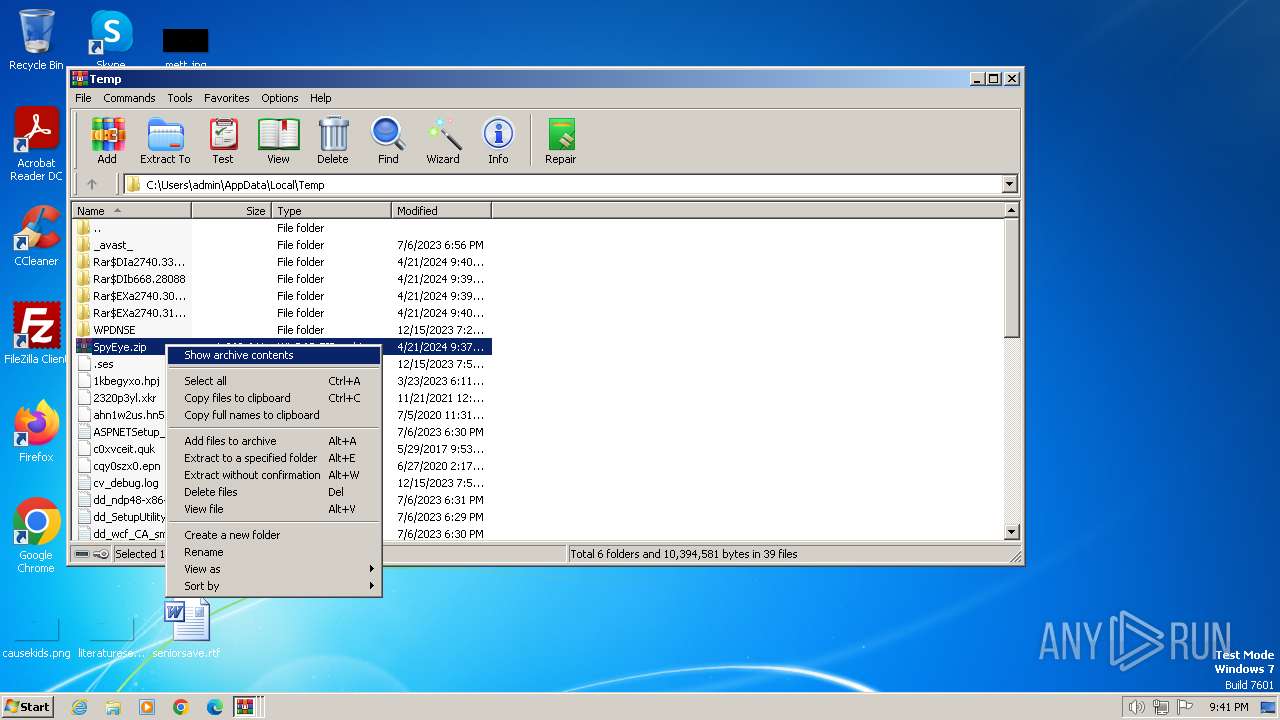Sort by Modified column header

coord(441,211)
